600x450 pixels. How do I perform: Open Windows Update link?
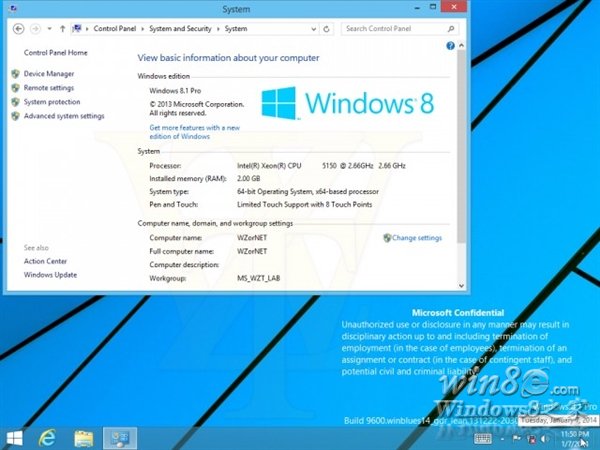point(50,275)
